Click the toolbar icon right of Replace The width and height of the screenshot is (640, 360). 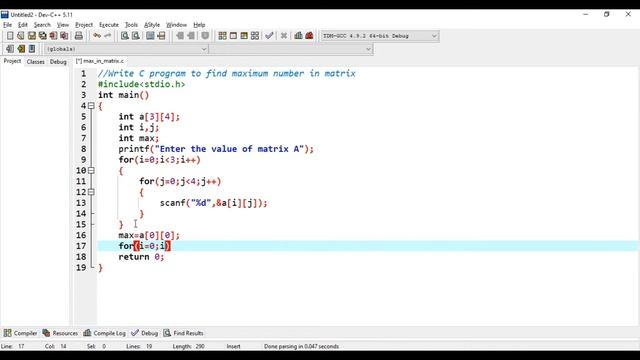tap(150, 36)
